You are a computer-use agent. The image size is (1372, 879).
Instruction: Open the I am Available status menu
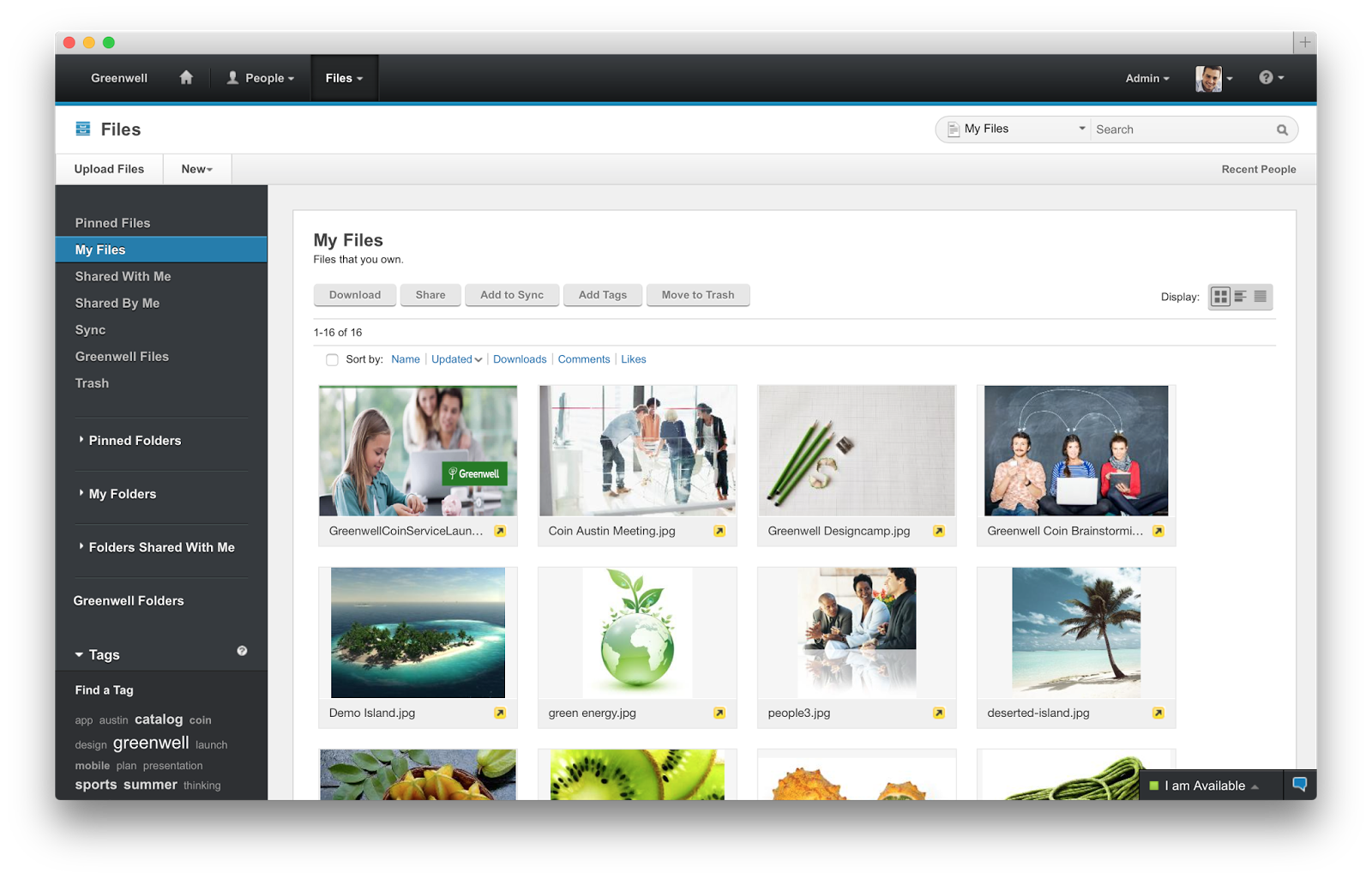pyautogui.click(x=1210, y=786)
